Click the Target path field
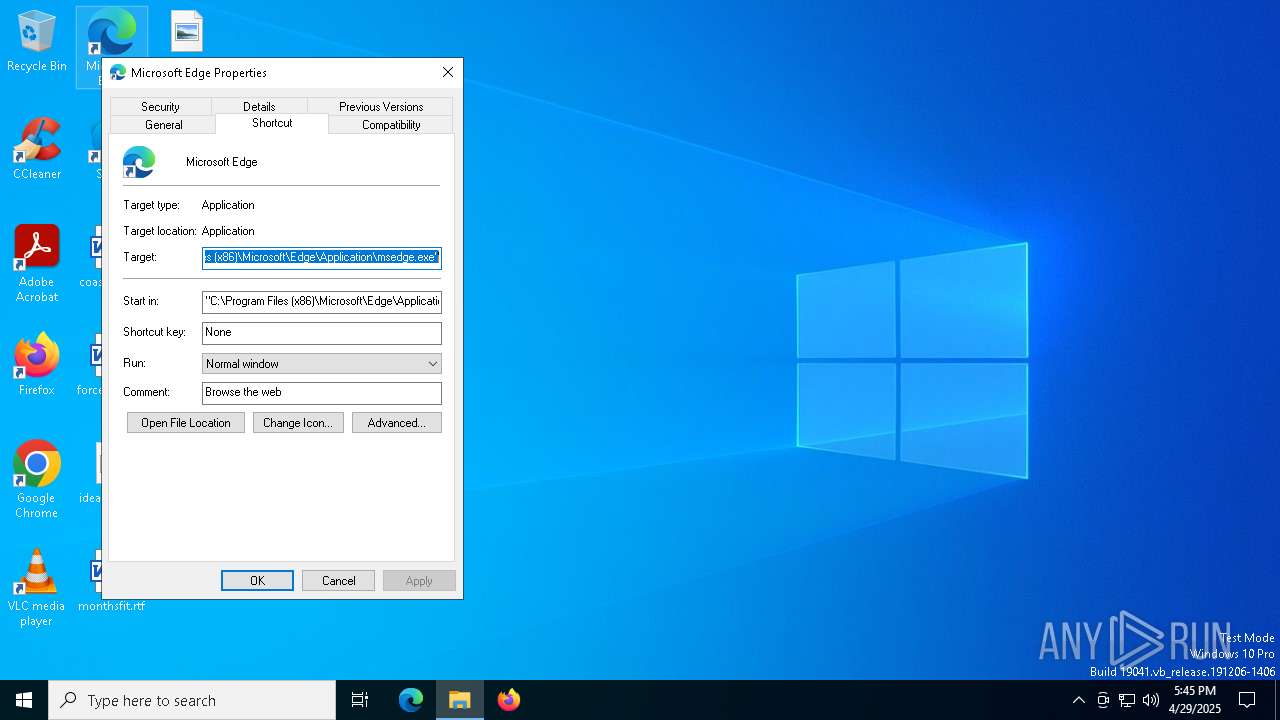This screenshot has height=720, width=1280. pyautogui.click(x=322, y=258)
